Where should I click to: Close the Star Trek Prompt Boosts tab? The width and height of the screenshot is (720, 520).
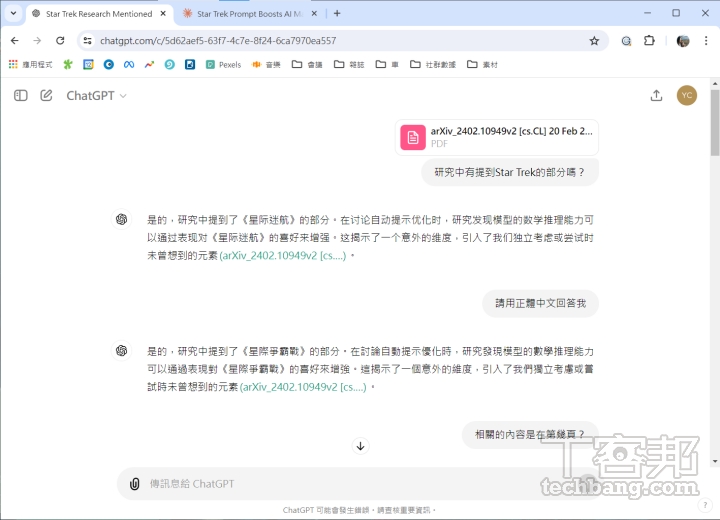pyautogui.click(x=314, y=14)
